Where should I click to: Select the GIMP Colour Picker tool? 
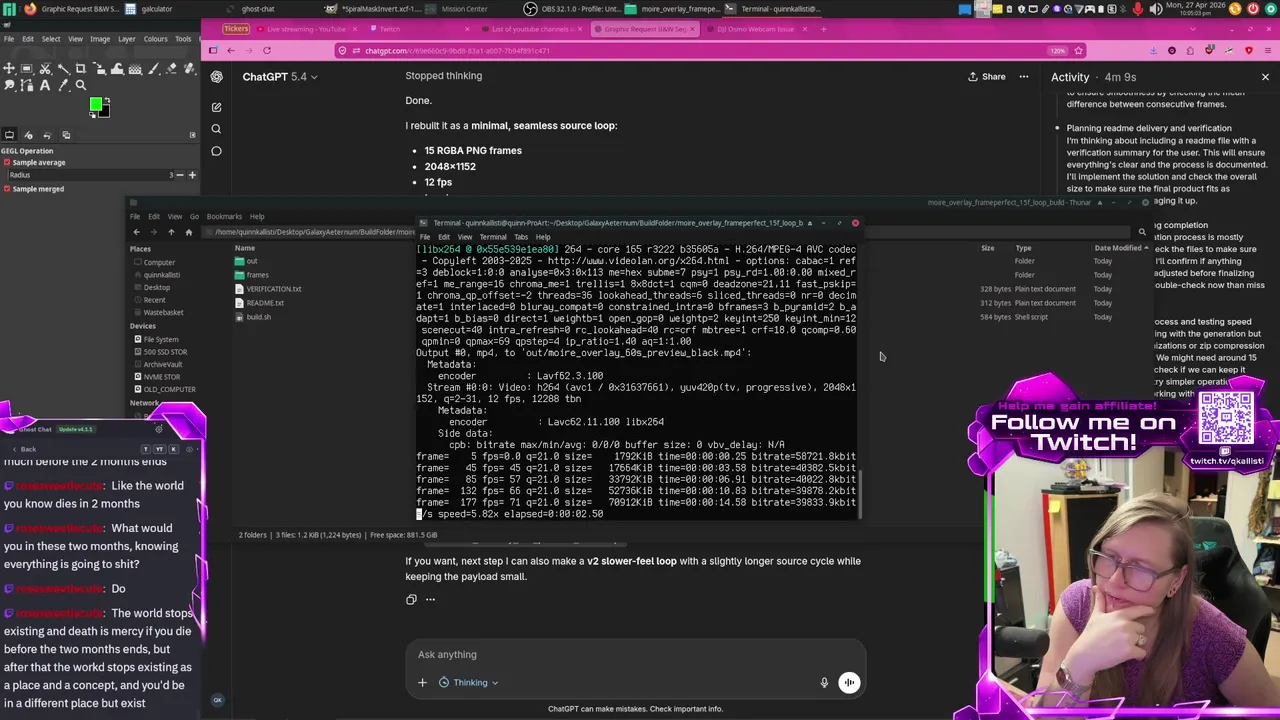tap(63, 86)
